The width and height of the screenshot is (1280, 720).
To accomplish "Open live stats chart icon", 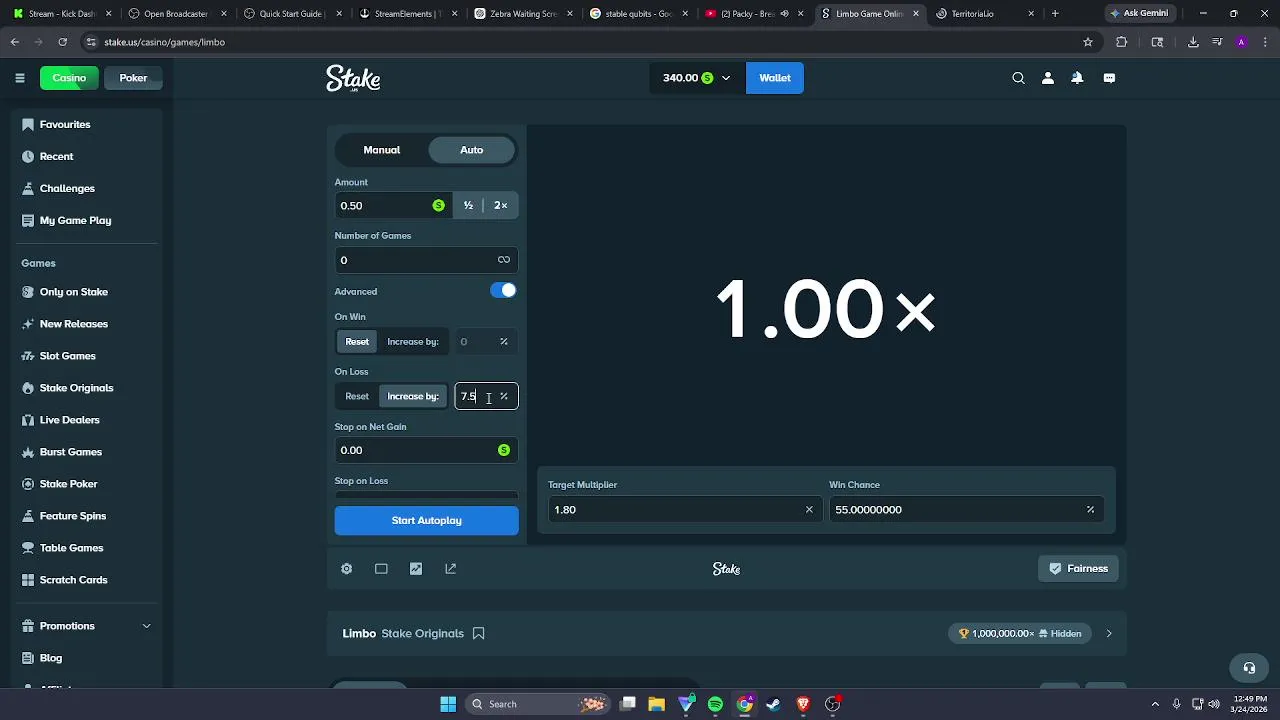I will click(416, 568).
